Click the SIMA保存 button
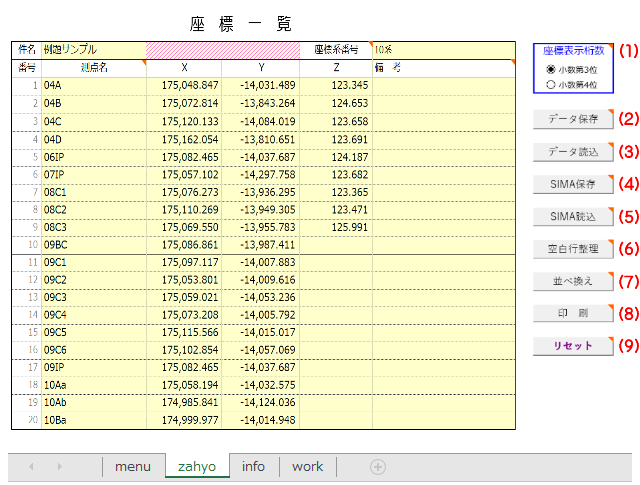This screenshot has width=640, height=485. [573, 184]
